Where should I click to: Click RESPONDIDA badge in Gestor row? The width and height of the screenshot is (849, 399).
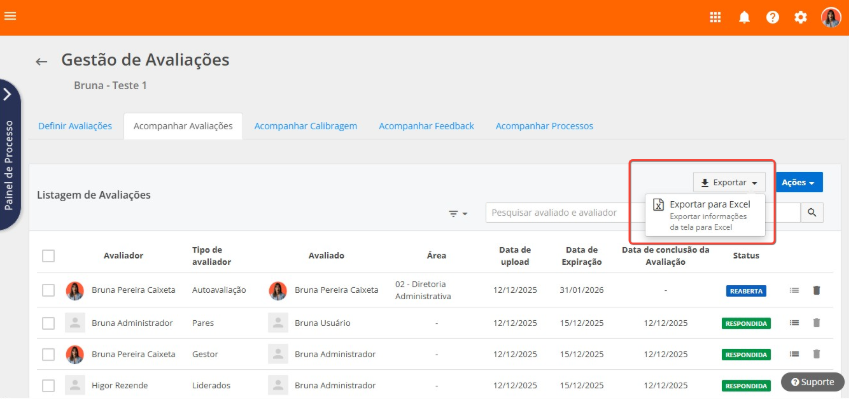coord(746,355)
